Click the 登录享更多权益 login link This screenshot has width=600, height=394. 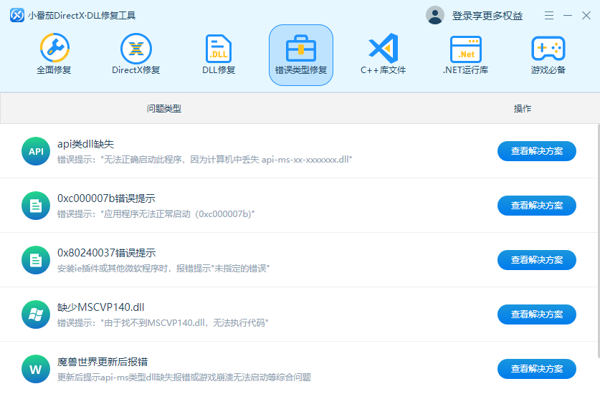click(x=487, y=16)
